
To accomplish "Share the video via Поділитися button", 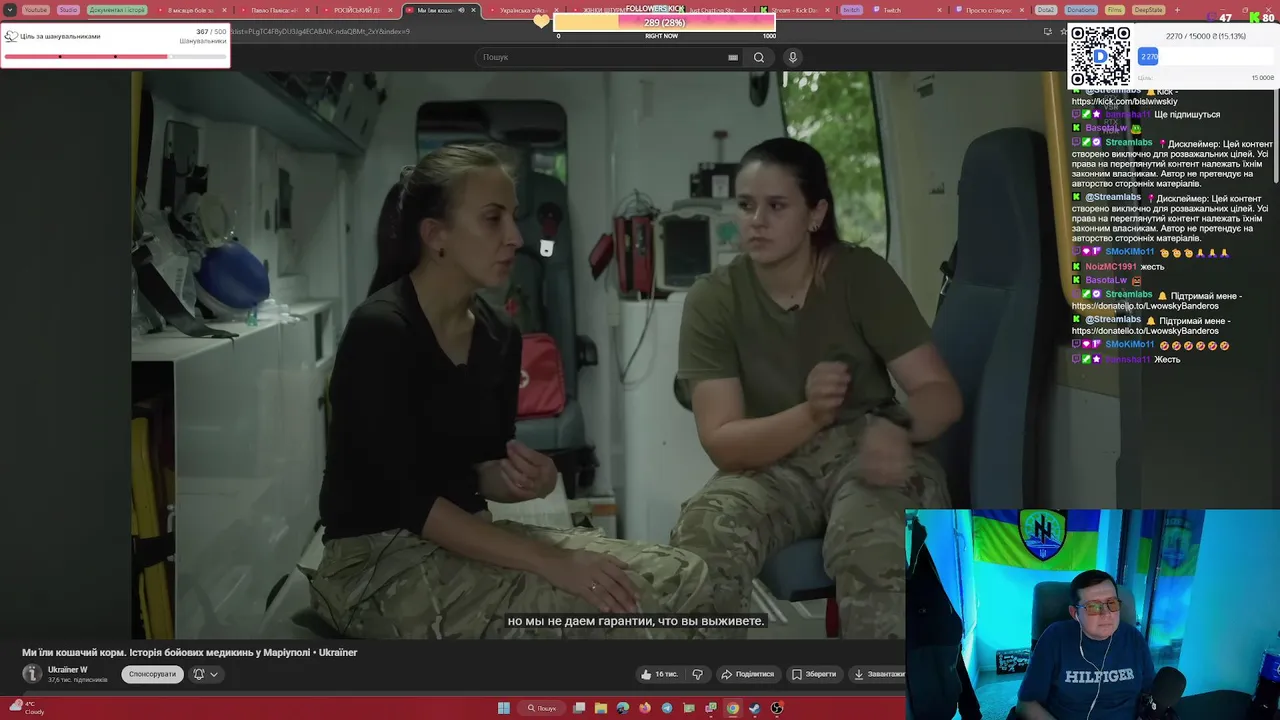I will click(x=748, y=674).
